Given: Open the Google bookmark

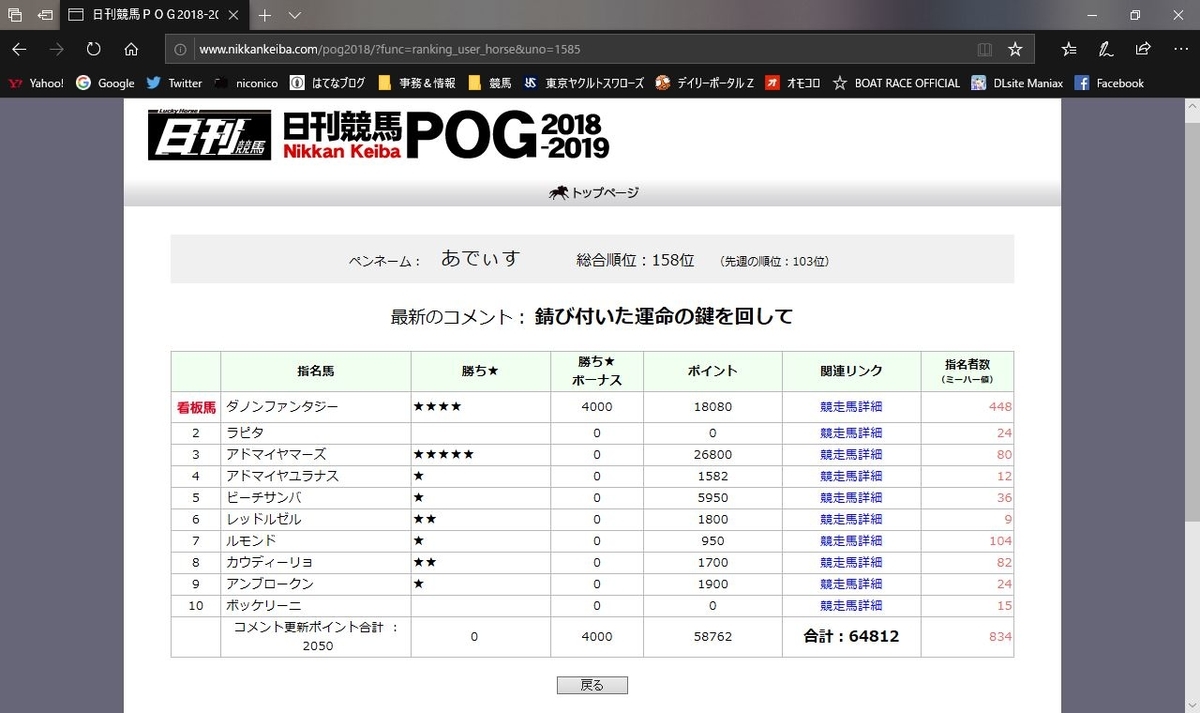Looking at the screenshot, I should coord(105,83).
